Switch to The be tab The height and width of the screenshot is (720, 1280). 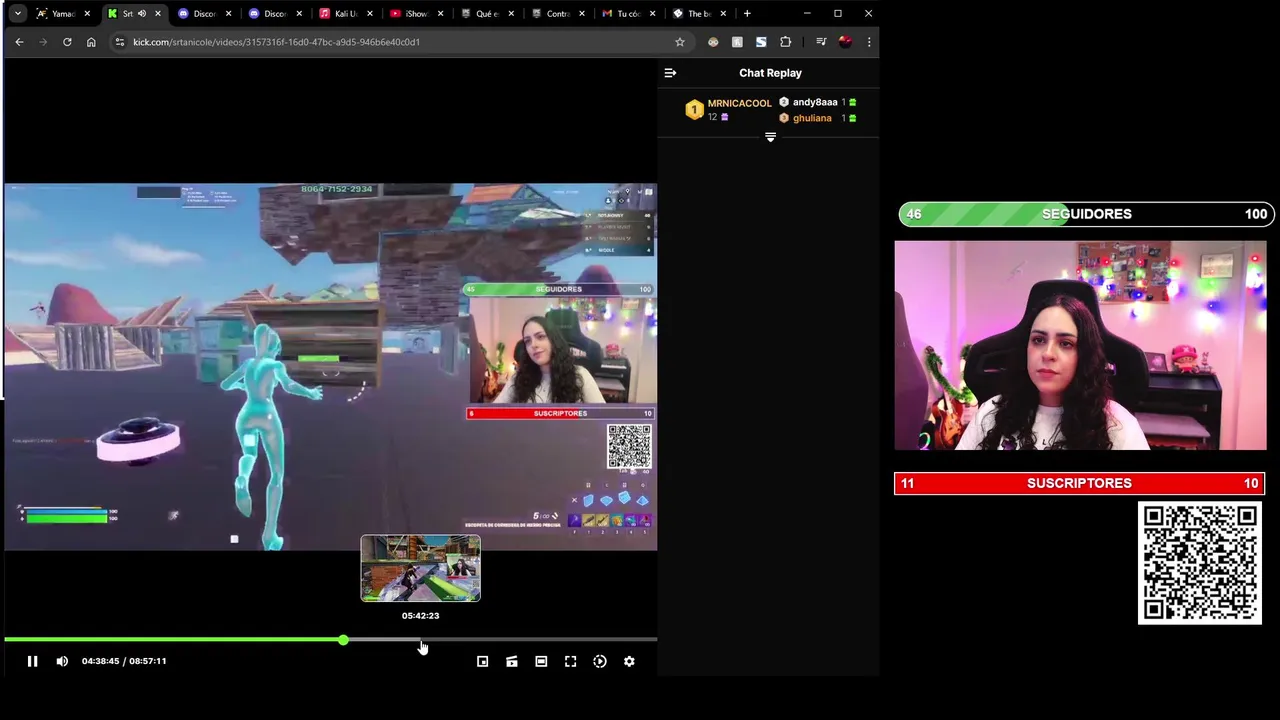[x=698, y=13]
